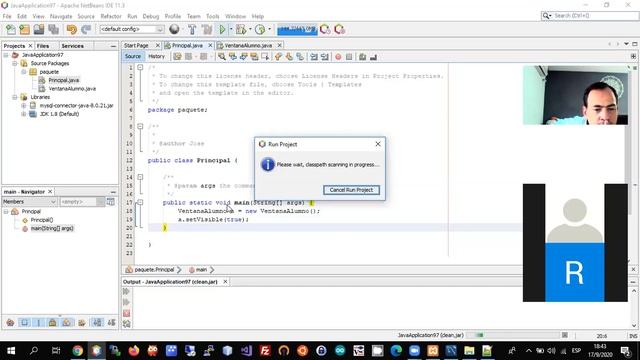Undo the last edit

[x=72, y=29]
